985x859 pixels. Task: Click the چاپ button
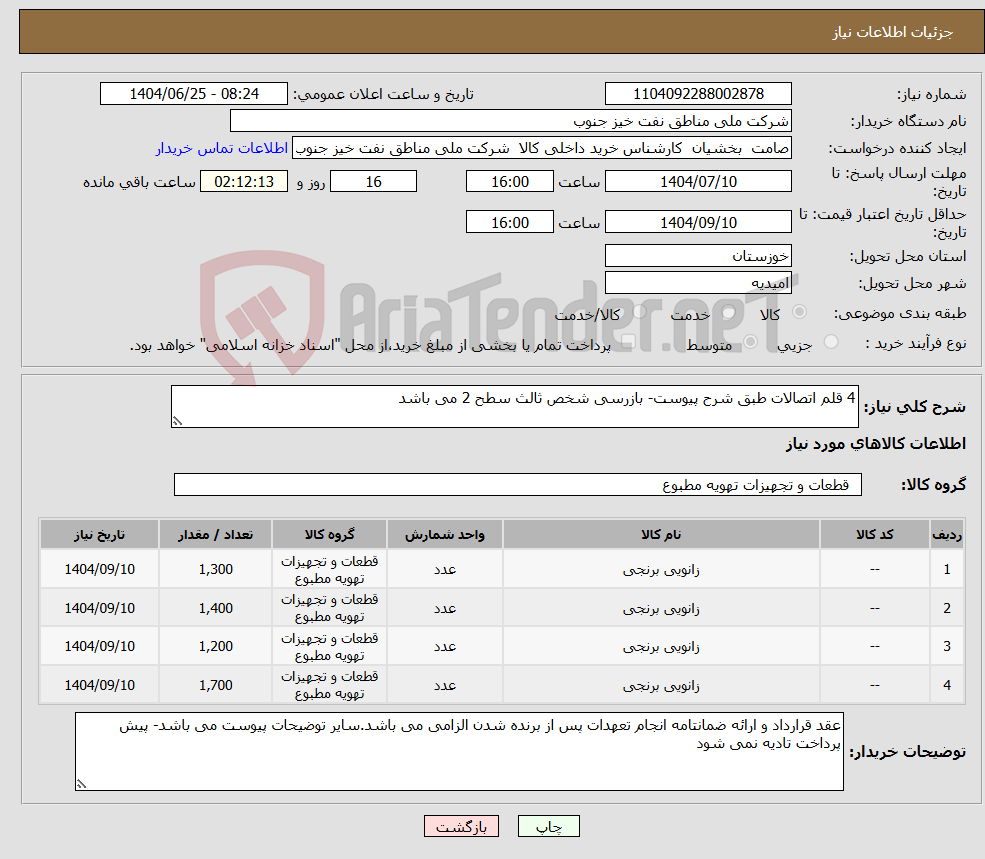[547, 826]
